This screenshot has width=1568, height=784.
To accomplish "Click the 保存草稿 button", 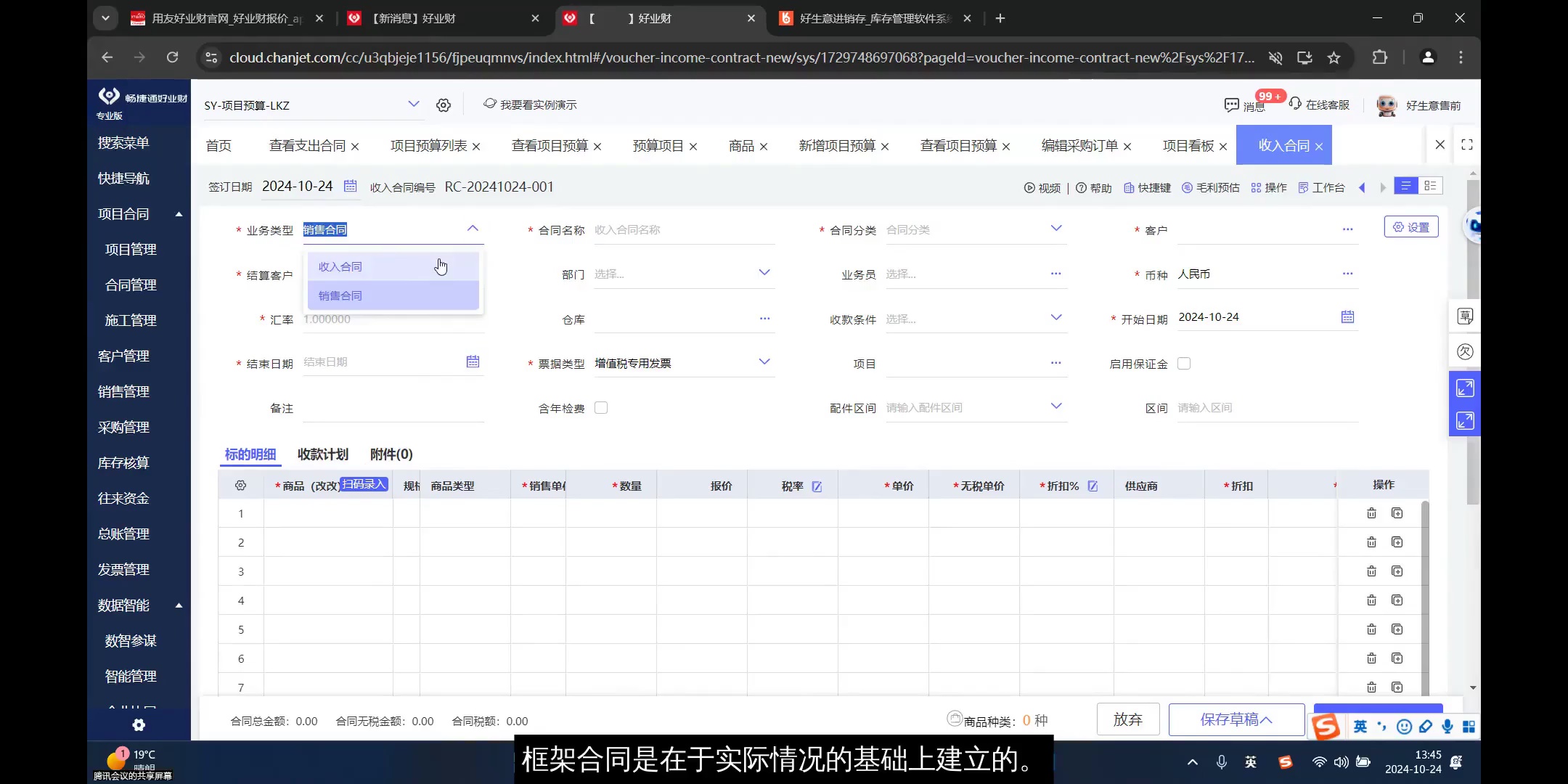I will point(1236,719).
